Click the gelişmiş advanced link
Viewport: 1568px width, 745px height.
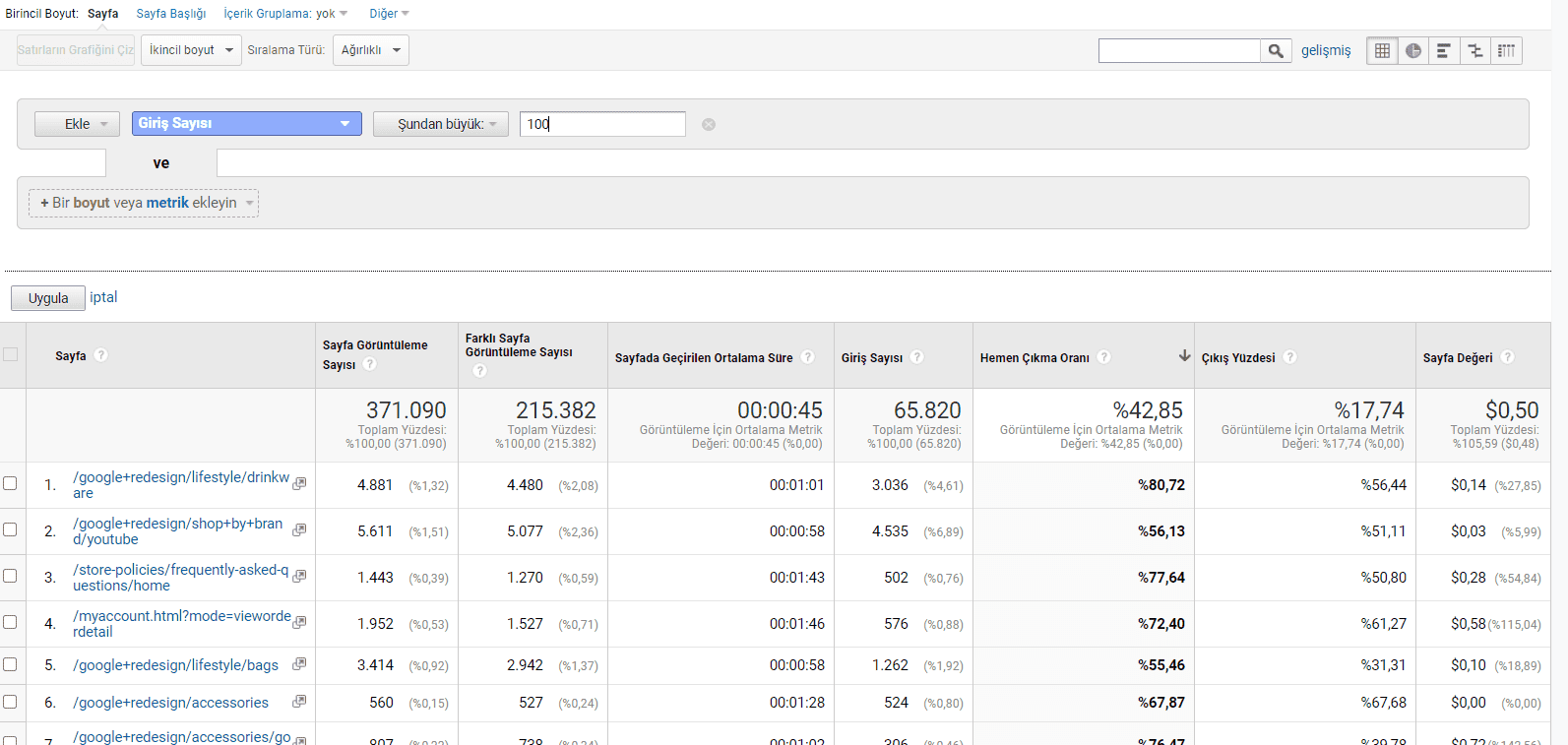[x=1326, y=51]
